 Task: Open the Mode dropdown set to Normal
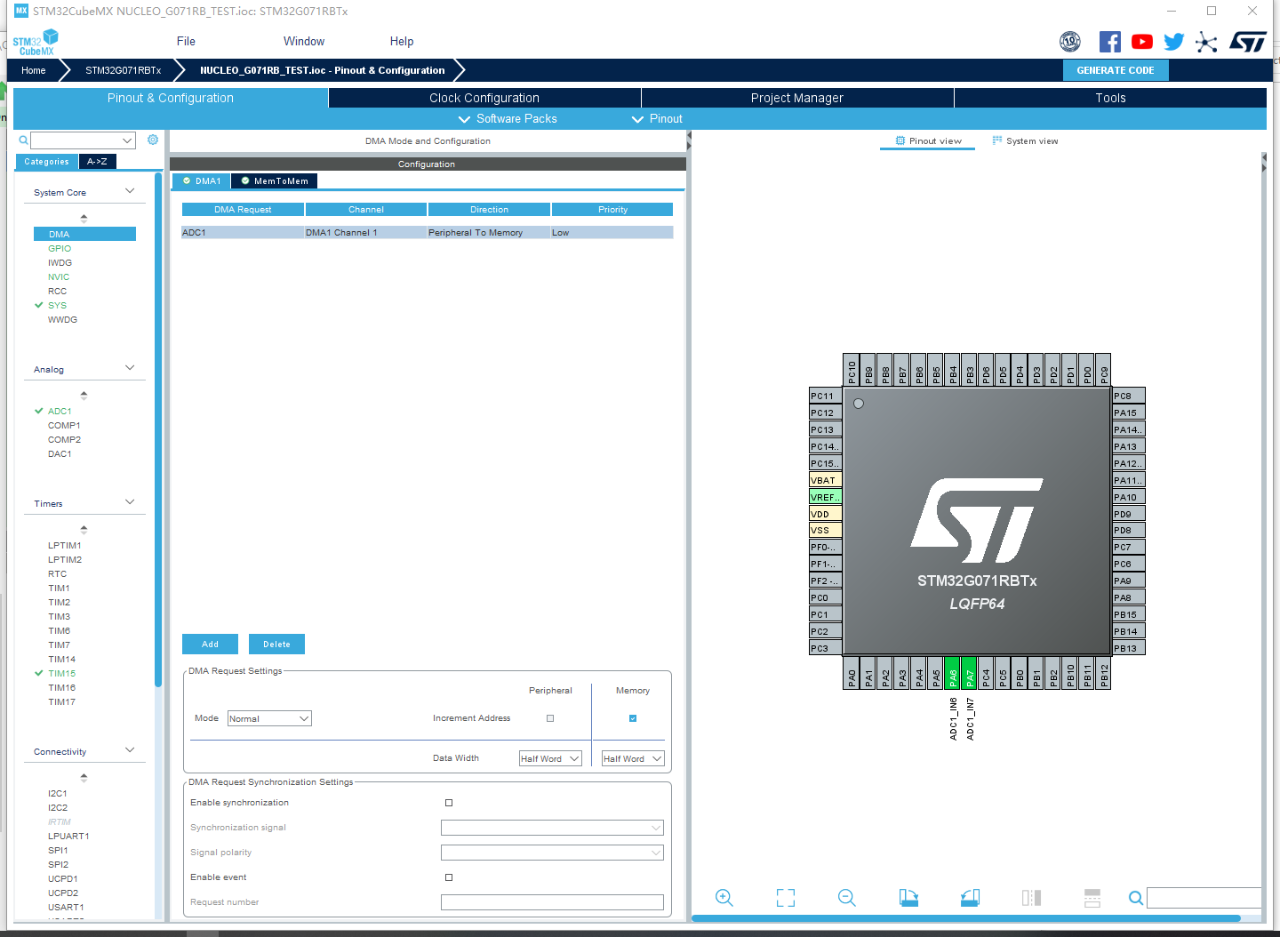click(x=269, y=718)
